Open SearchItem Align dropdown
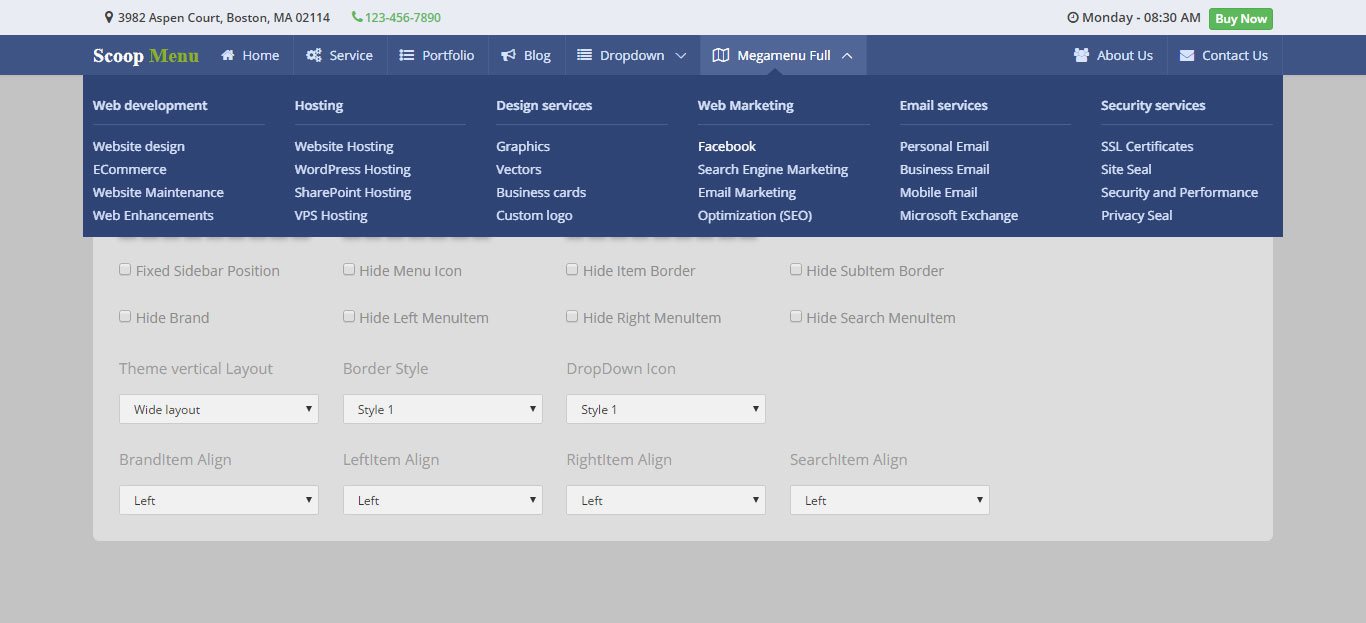Screen dimensions: 1366x623 click(x=890, y=500)
